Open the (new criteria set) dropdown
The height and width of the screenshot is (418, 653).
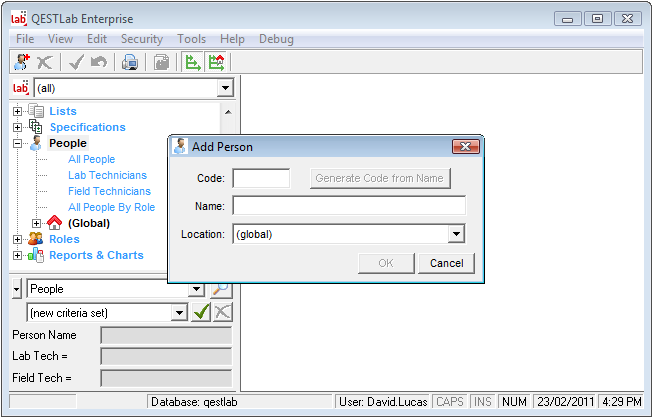(x=179, y=313)
